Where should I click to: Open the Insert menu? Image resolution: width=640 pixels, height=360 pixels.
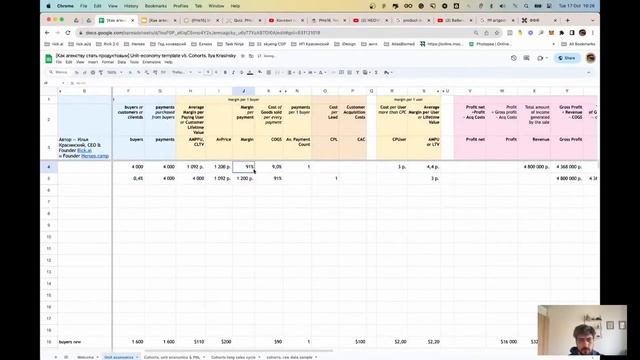pyautogui.click(x=93, y=62)
